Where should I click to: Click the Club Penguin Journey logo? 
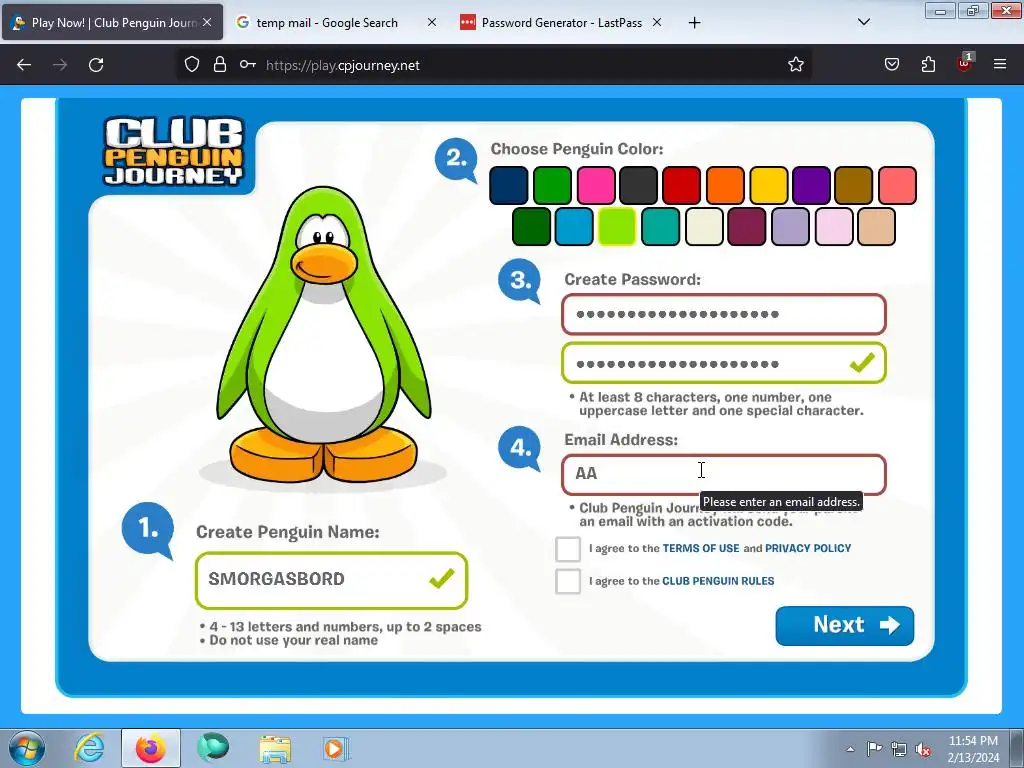point(174,151)
